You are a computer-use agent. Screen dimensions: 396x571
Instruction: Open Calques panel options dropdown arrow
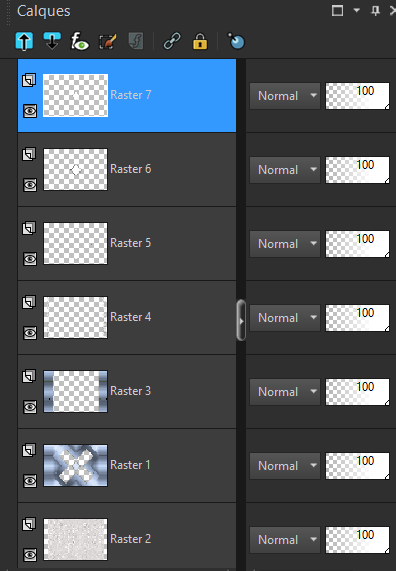coord(357,11)
